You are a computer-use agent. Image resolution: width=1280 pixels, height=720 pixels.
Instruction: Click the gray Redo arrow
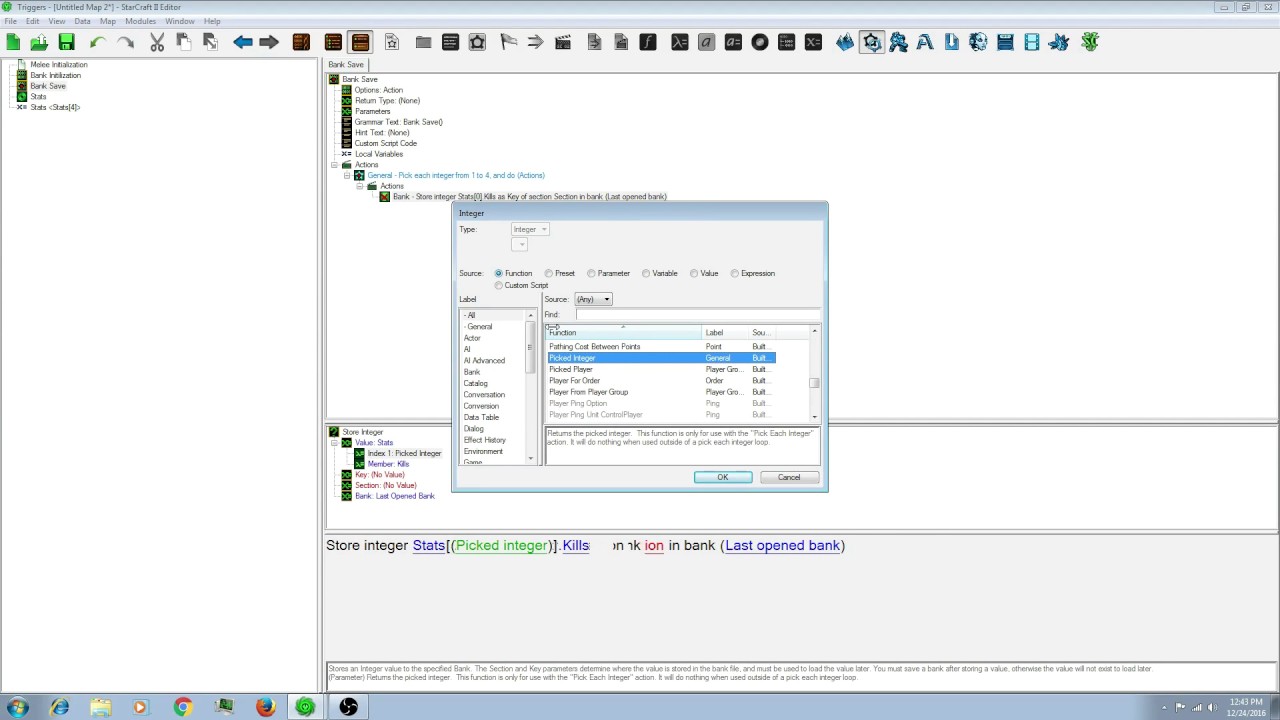(x=125, y=42)
